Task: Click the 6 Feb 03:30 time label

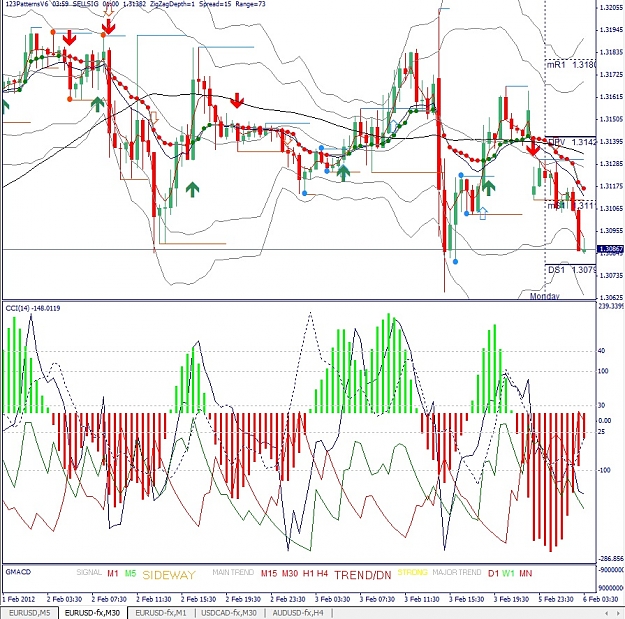Action: coord(601,599)
